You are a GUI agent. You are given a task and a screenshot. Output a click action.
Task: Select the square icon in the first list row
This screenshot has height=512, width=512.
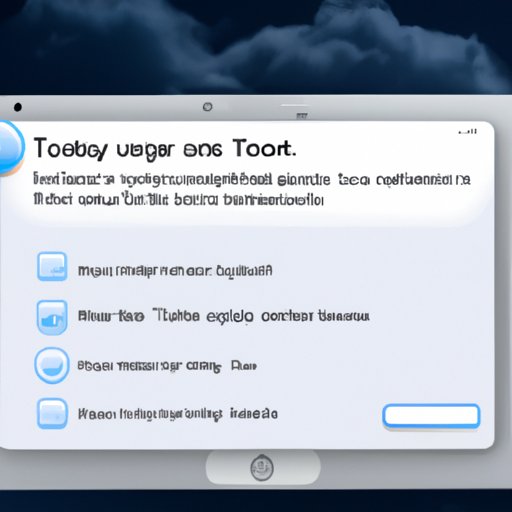(x=52, y=267)
